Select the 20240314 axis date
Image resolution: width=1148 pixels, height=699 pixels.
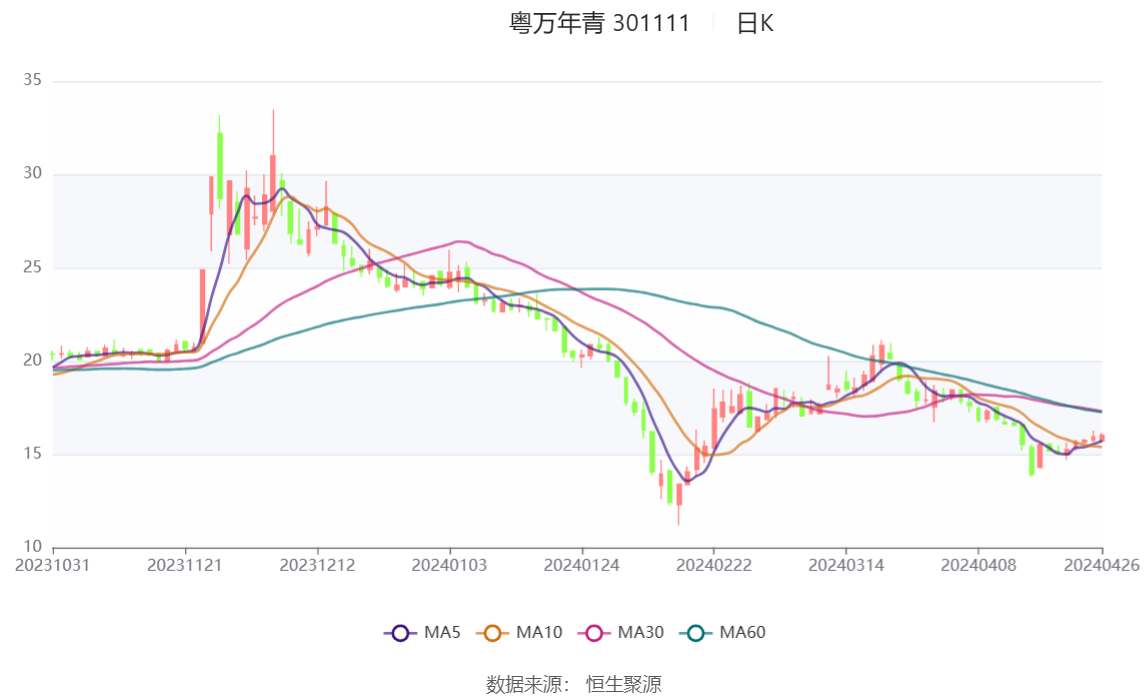click(846, 566)
